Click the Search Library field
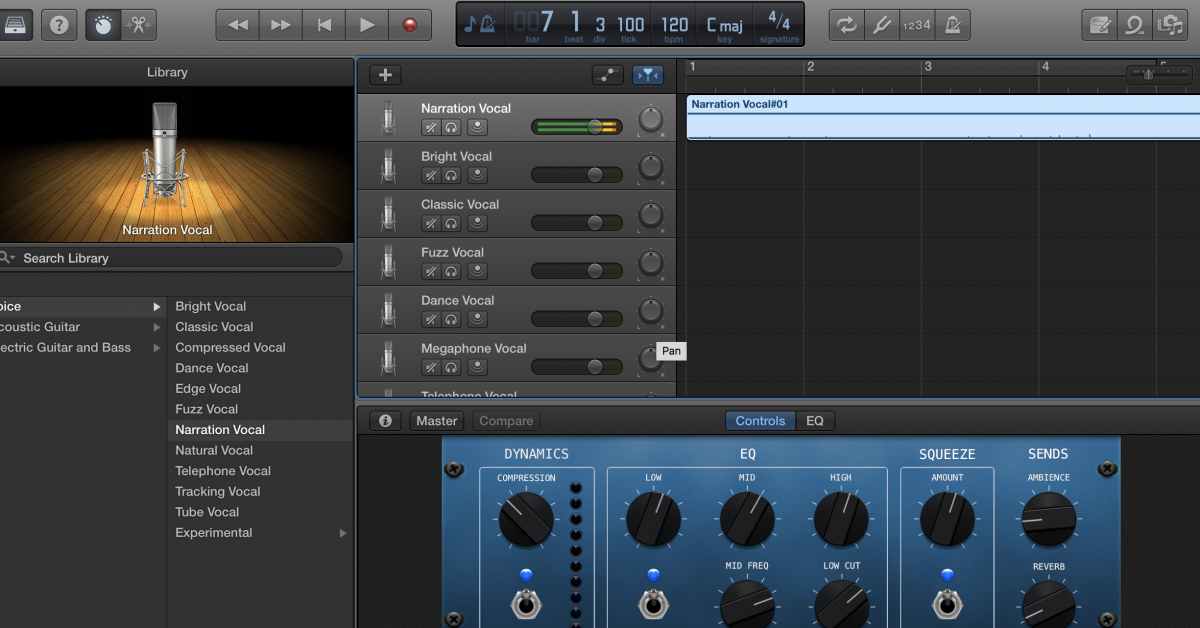The height and width of the screenshot is (628, 1200). pyautogui.click(x=171, y=258)
